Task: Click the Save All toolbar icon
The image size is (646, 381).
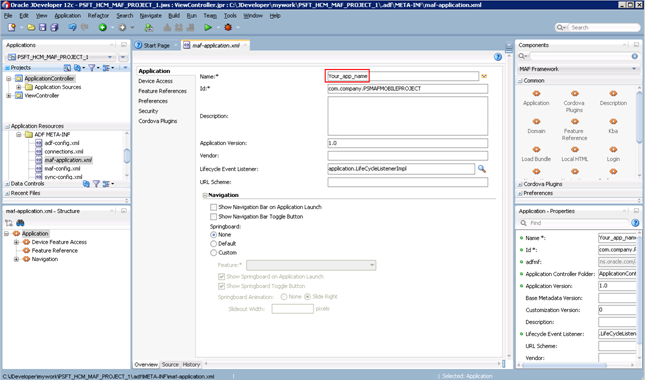Action: pos(54,28)
